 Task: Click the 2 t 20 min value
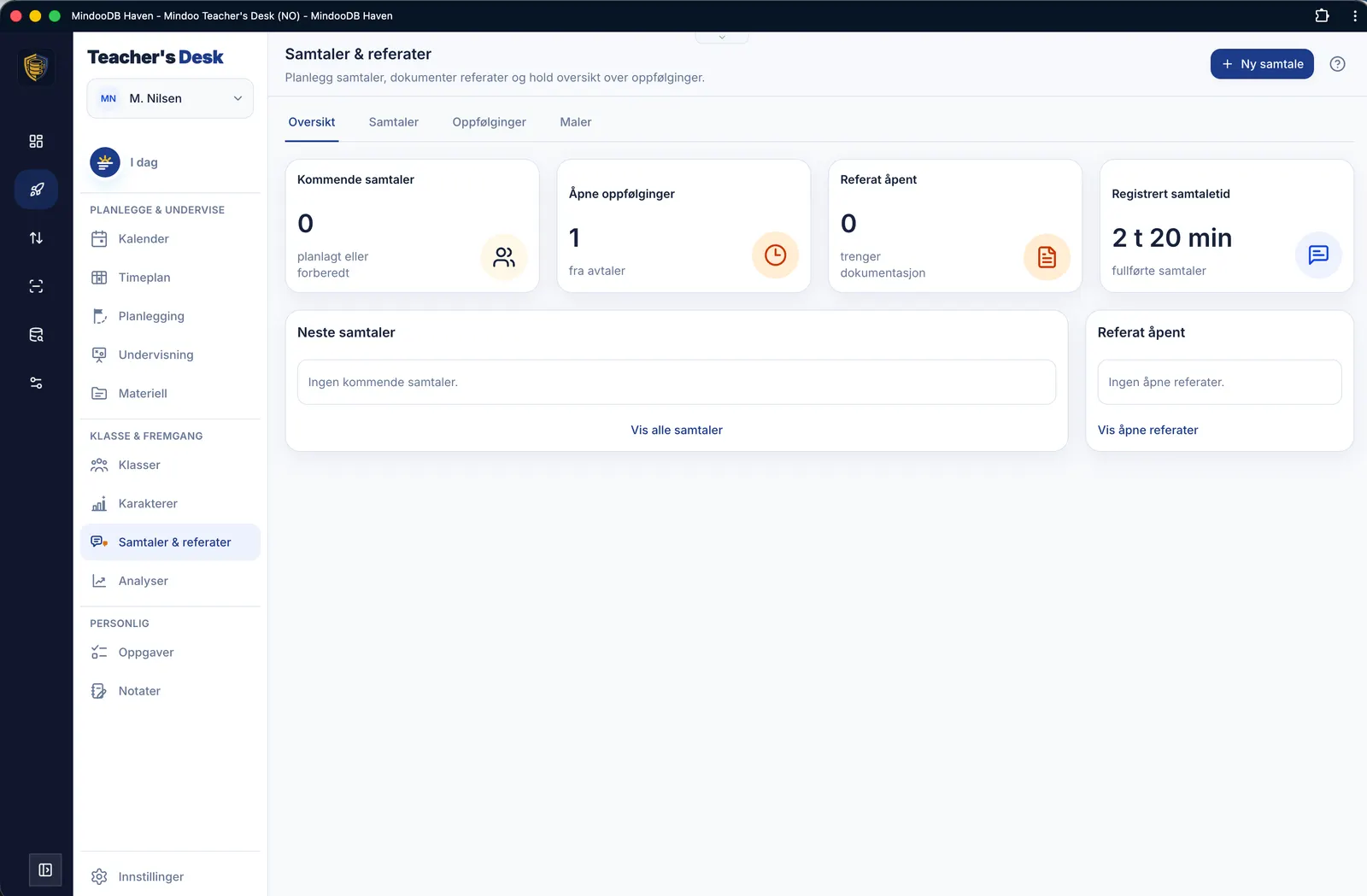[x=1171, y=237]
